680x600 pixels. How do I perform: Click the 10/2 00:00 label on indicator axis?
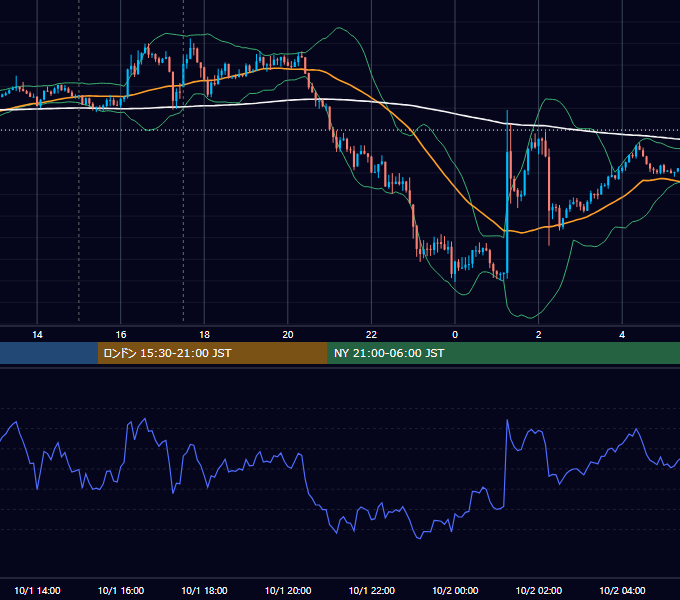(455, 590)
